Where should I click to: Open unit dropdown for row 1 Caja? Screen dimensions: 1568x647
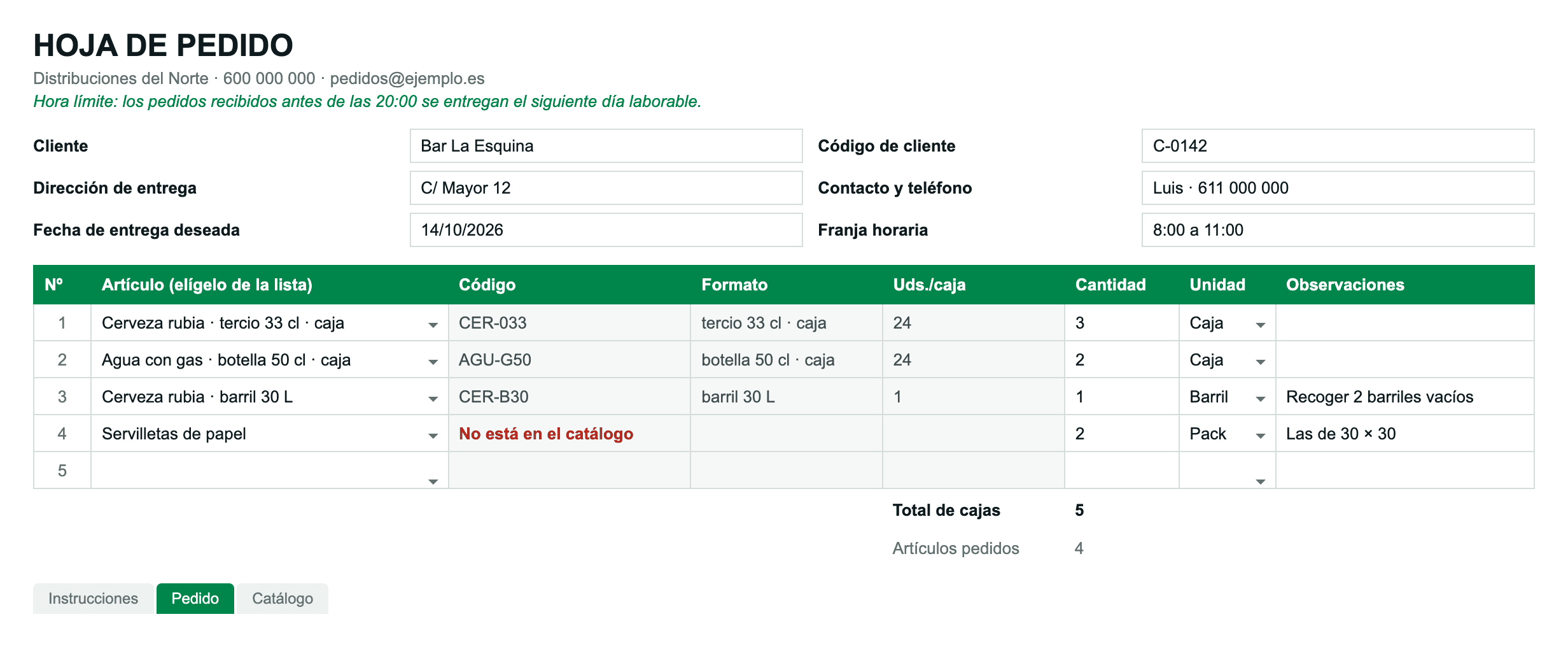(x=1260, y=325)
